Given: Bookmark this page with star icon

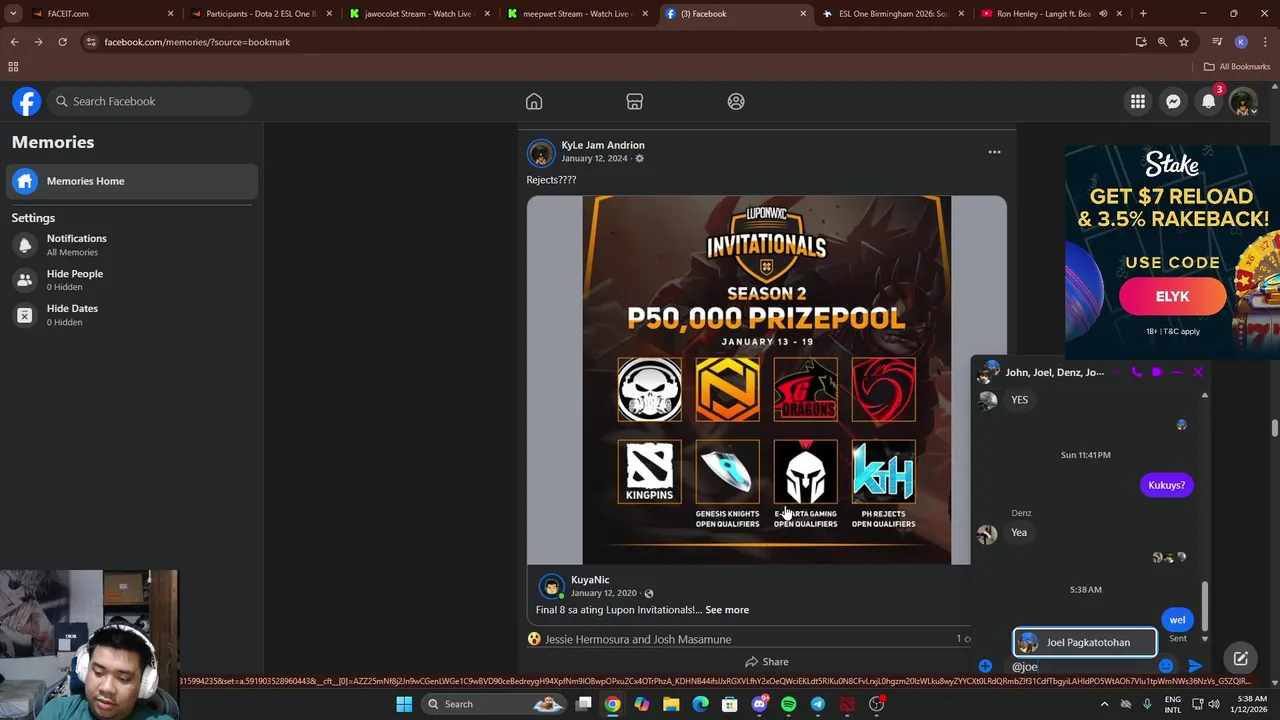Looking at the screenshot, I should [x=1184, y=42].
